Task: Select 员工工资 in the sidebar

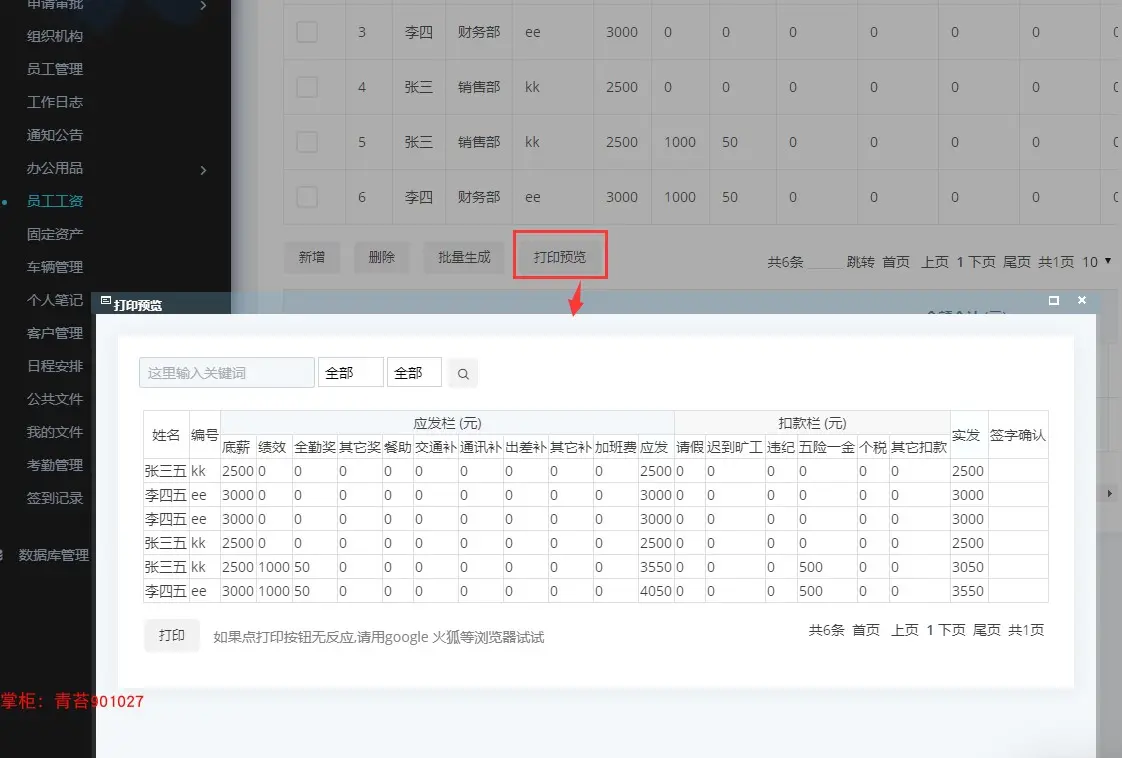Action: pos(55,200)
